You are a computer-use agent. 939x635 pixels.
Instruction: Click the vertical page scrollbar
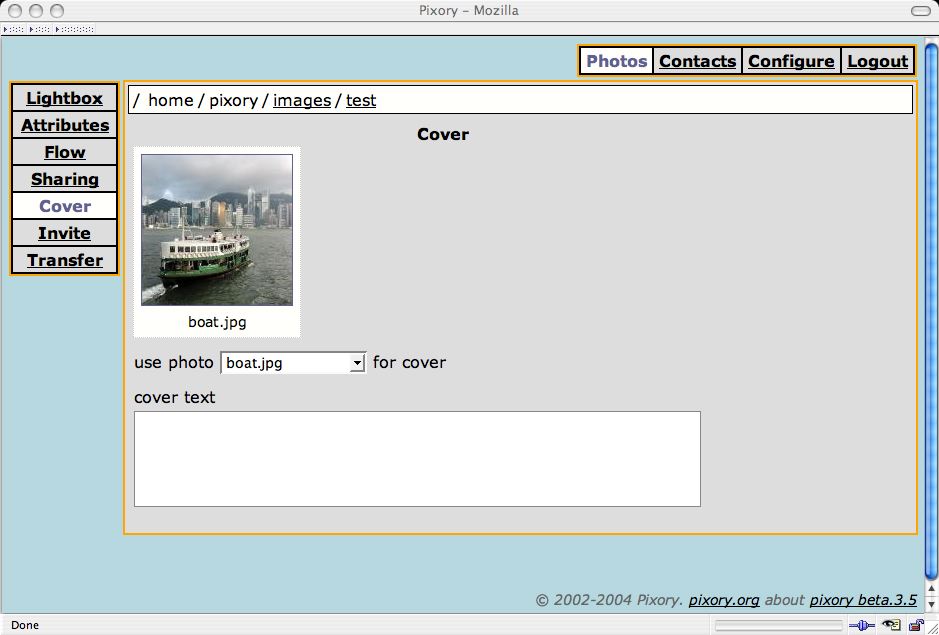[931, 312]
